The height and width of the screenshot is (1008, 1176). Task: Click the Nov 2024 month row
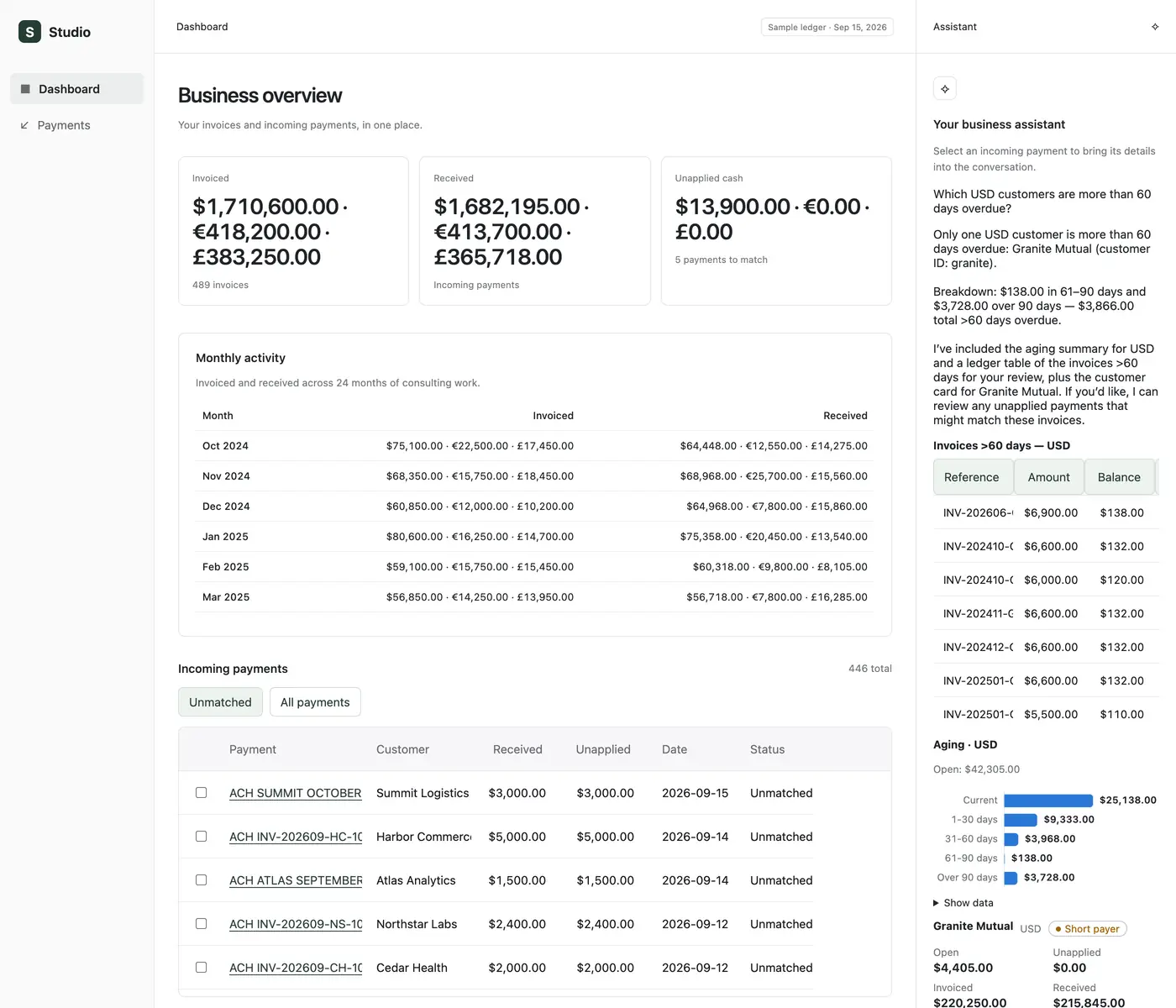click(x=534, y=476)
